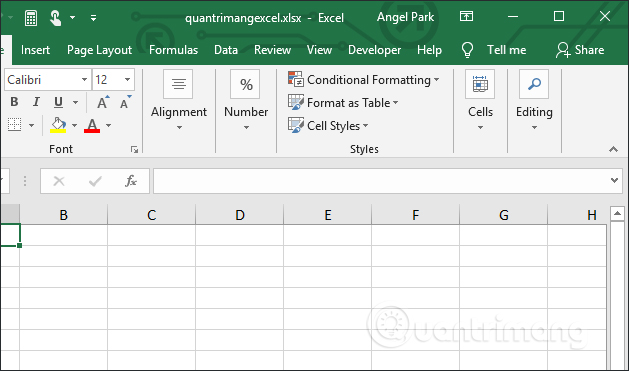Select column D header

[239, 215]
